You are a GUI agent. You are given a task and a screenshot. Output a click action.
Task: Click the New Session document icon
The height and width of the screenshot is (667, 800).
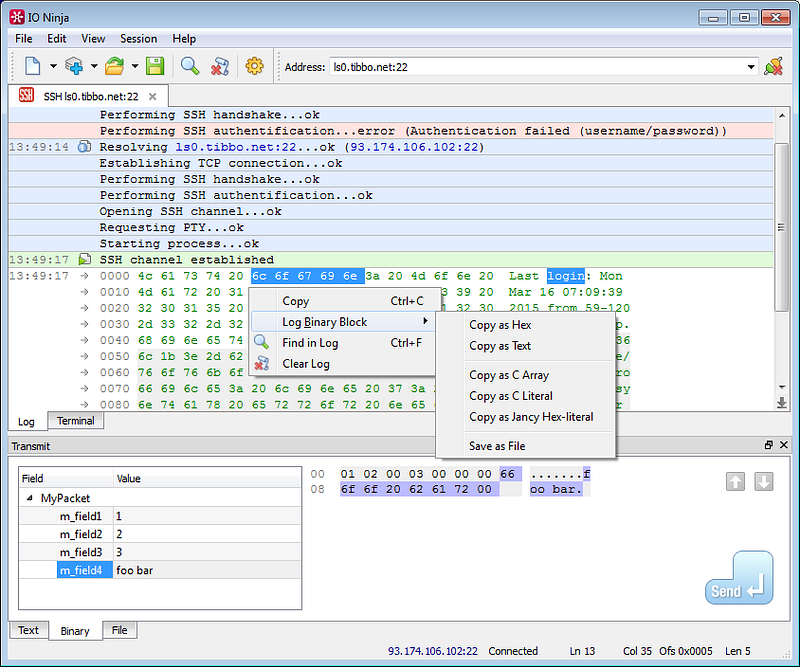click(33, 67)
